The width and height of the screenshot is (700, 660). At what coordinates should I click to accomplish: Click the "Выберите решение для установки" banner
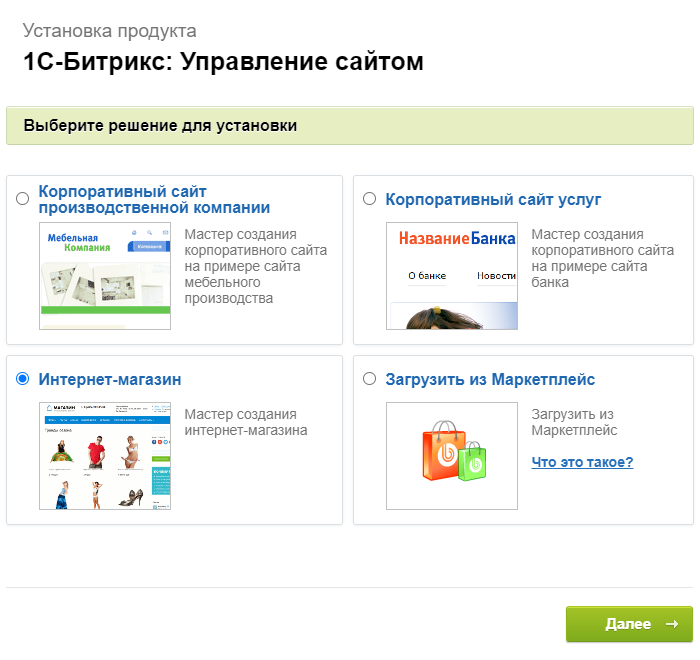click(350, 125)
